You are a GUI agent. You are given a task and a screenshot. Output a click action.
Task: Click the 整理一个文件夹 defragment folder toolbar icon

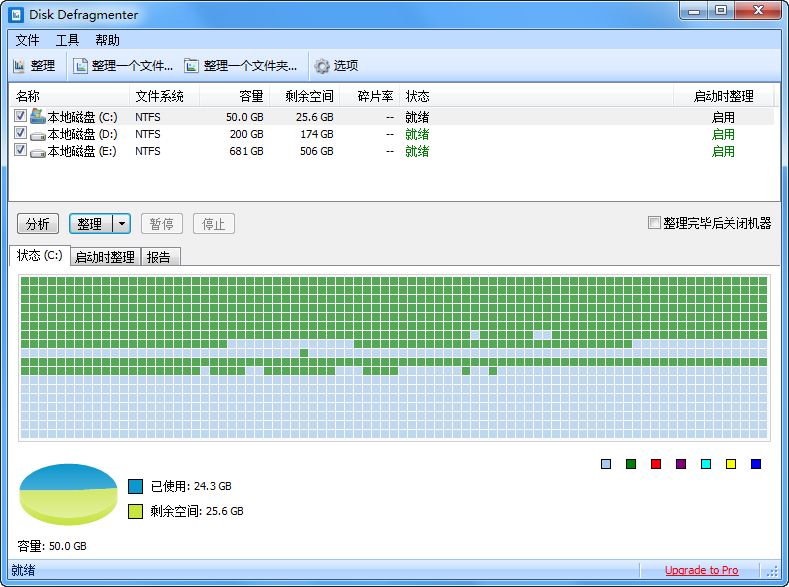click(191, 66)
